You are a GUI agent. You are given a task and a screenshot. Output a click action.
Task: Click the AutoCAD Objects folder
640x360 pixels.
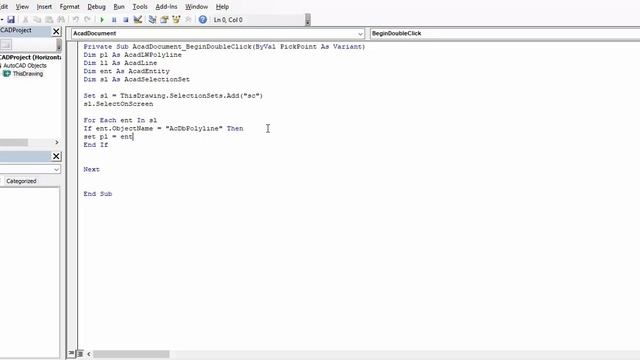point(24,65)
